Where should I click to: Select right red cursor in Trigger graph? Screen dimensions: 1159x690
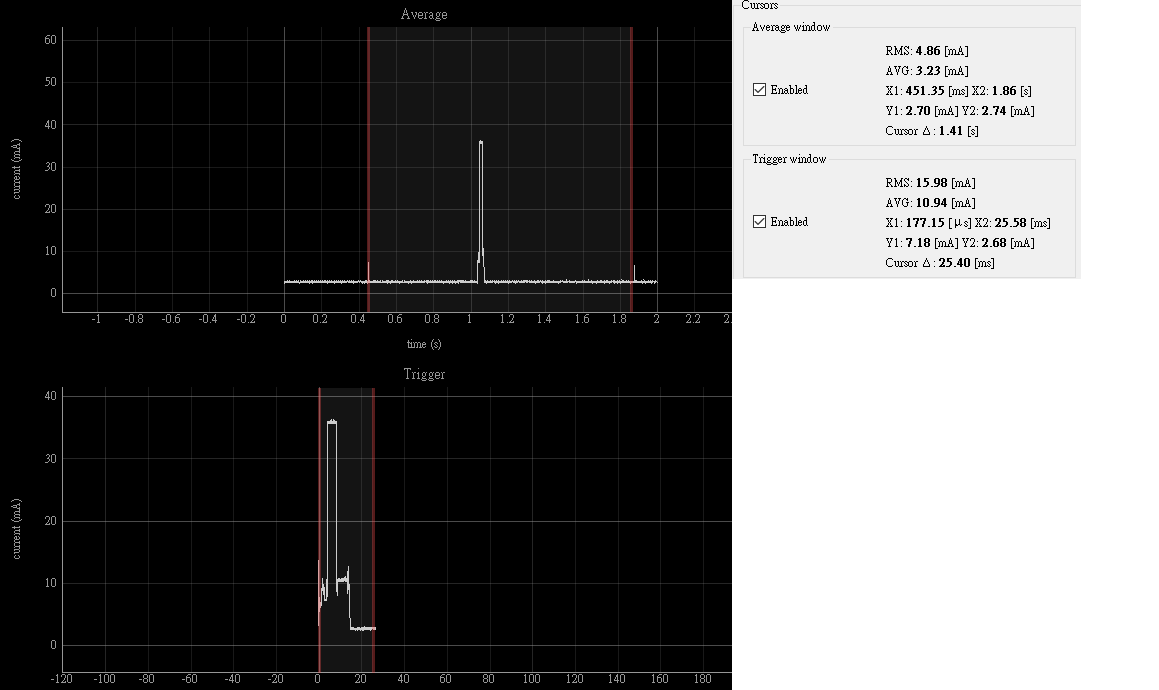(x=373, y=530)
